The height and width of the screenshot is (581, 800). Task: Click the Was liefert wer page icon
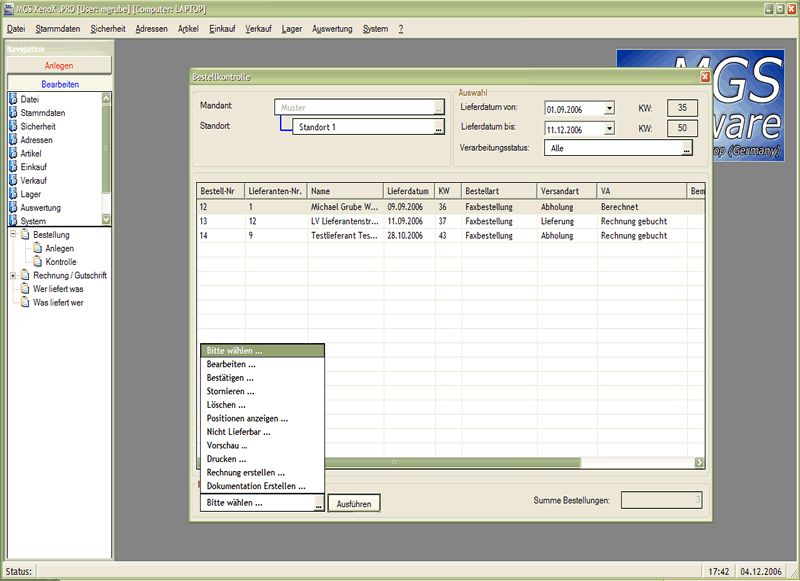pyautogui.click(x=25, y=302)
